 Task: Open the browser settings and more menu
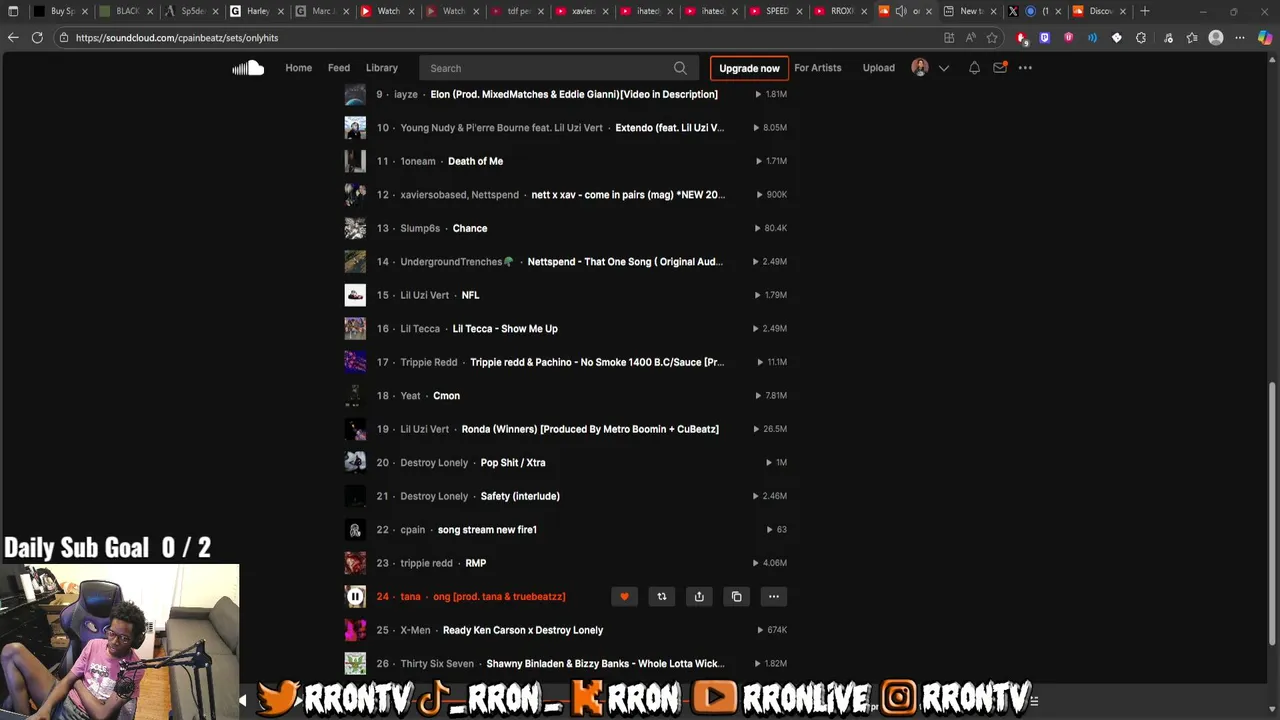1240,37
